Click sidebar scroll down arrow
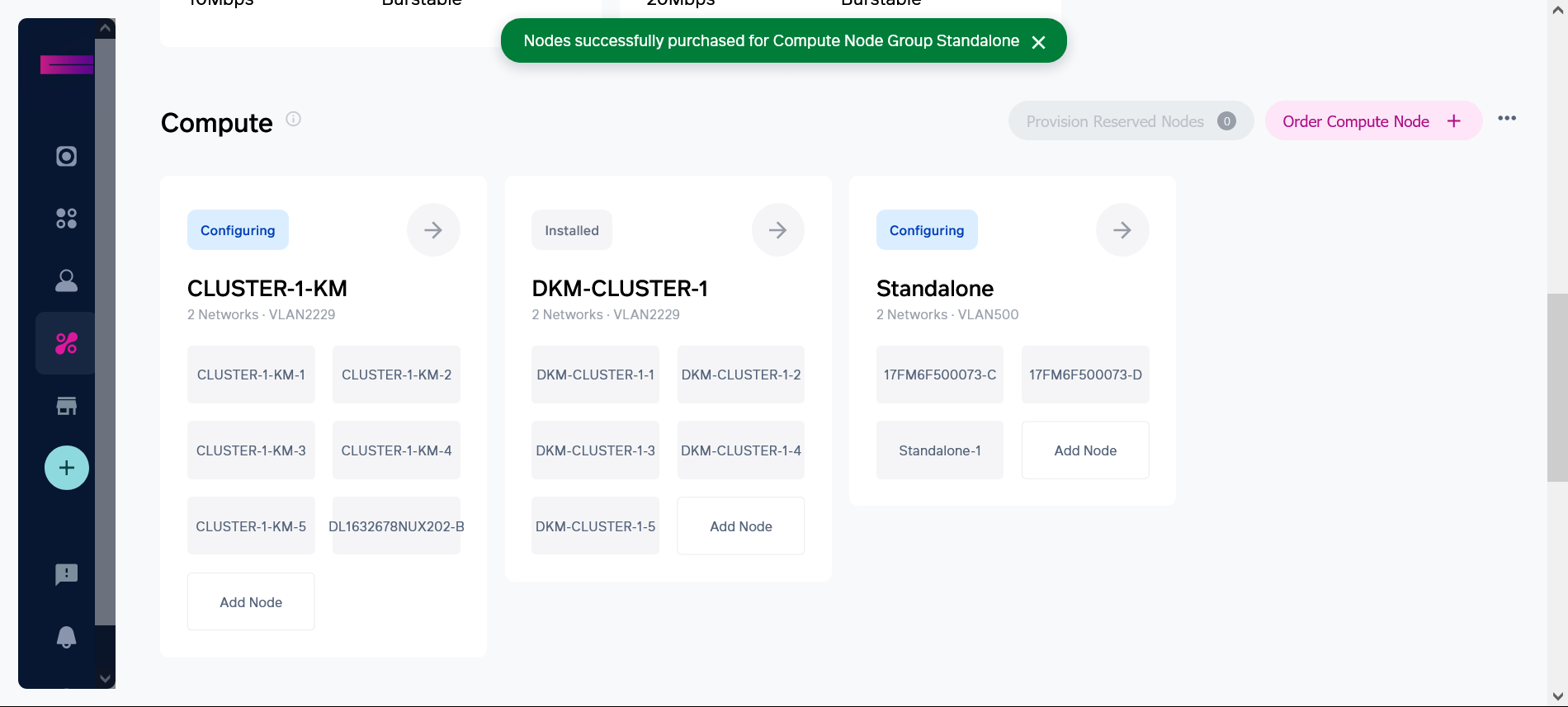 tap(105, 678)
